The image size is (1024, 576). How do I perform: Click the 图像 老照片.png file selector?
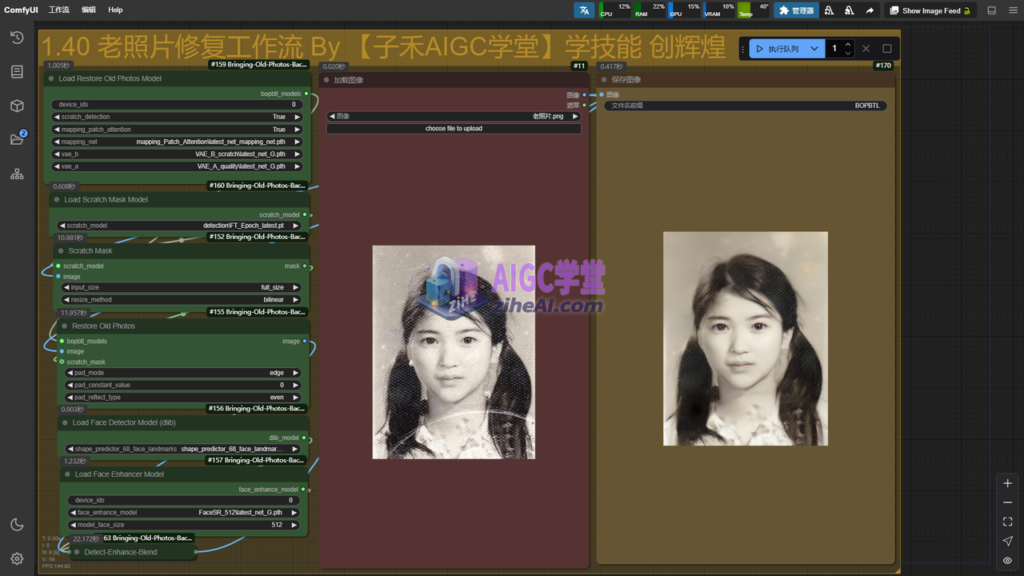click(x=454, y=116)
